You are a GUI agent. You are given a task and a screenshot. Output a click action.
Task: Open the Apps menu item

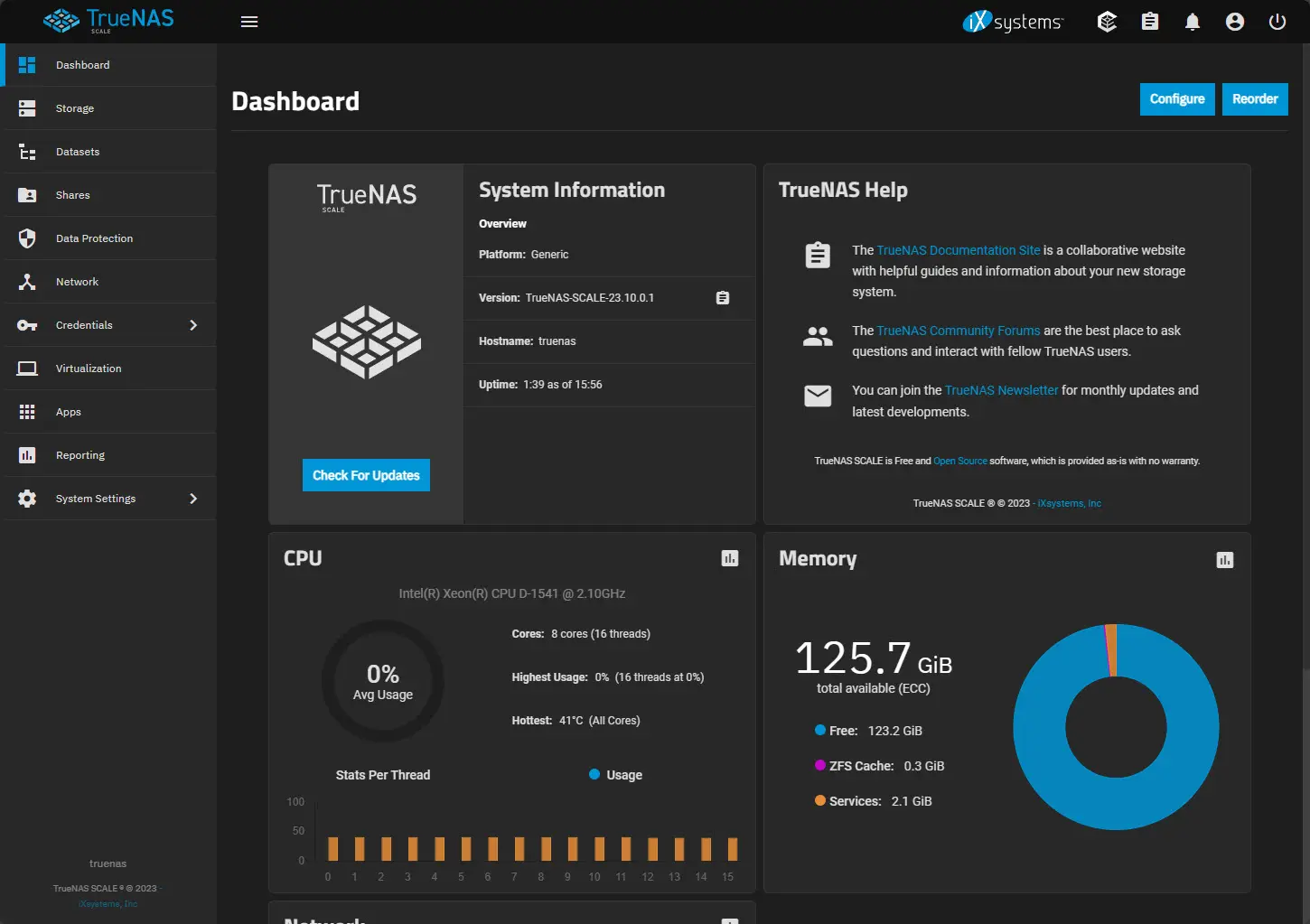coord(108,412)
